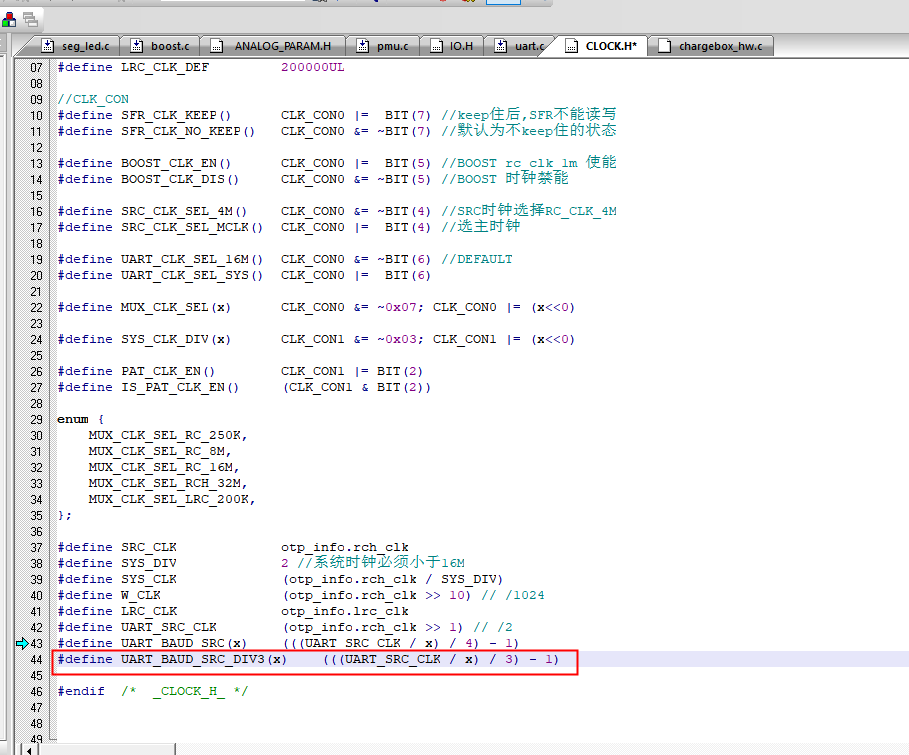909x755 pixels.
Task: Click the W_CLK macro name
Action: coord(141,596)
